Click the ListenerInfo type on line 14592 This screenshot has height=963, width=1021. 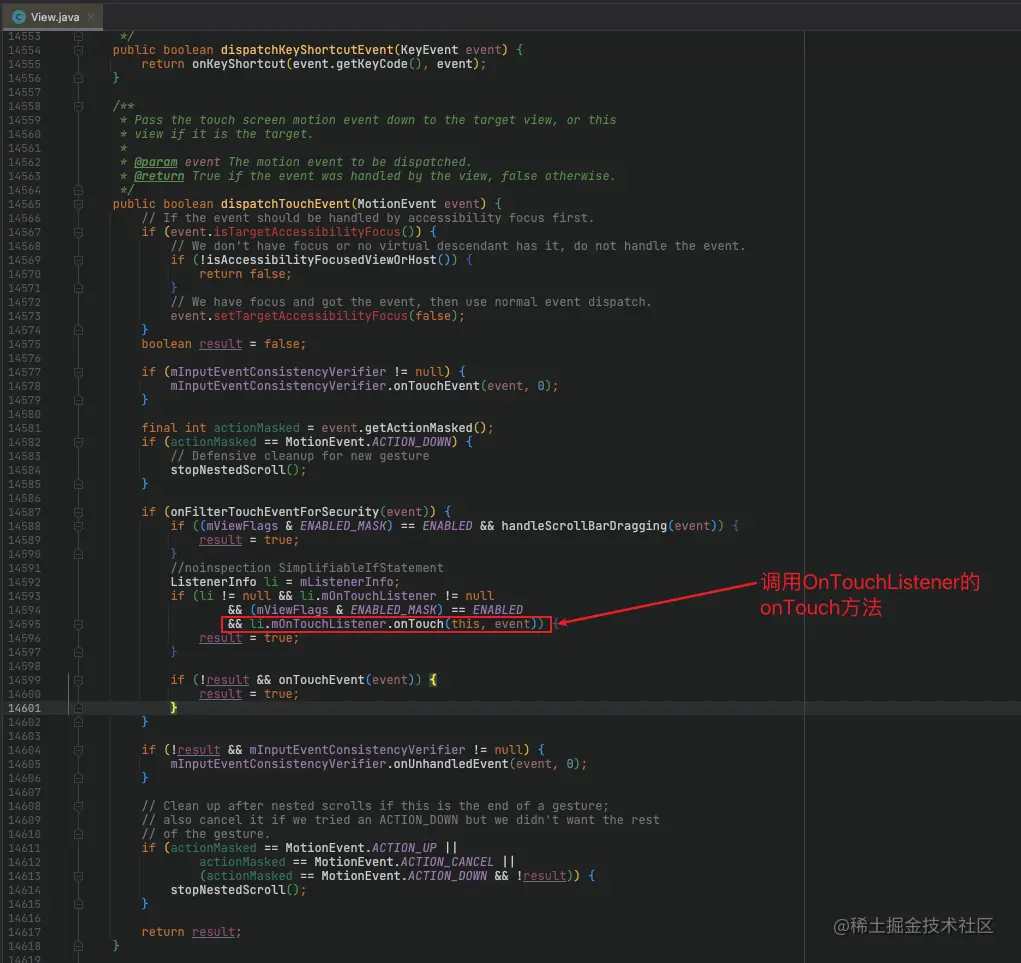click(214, 582)
